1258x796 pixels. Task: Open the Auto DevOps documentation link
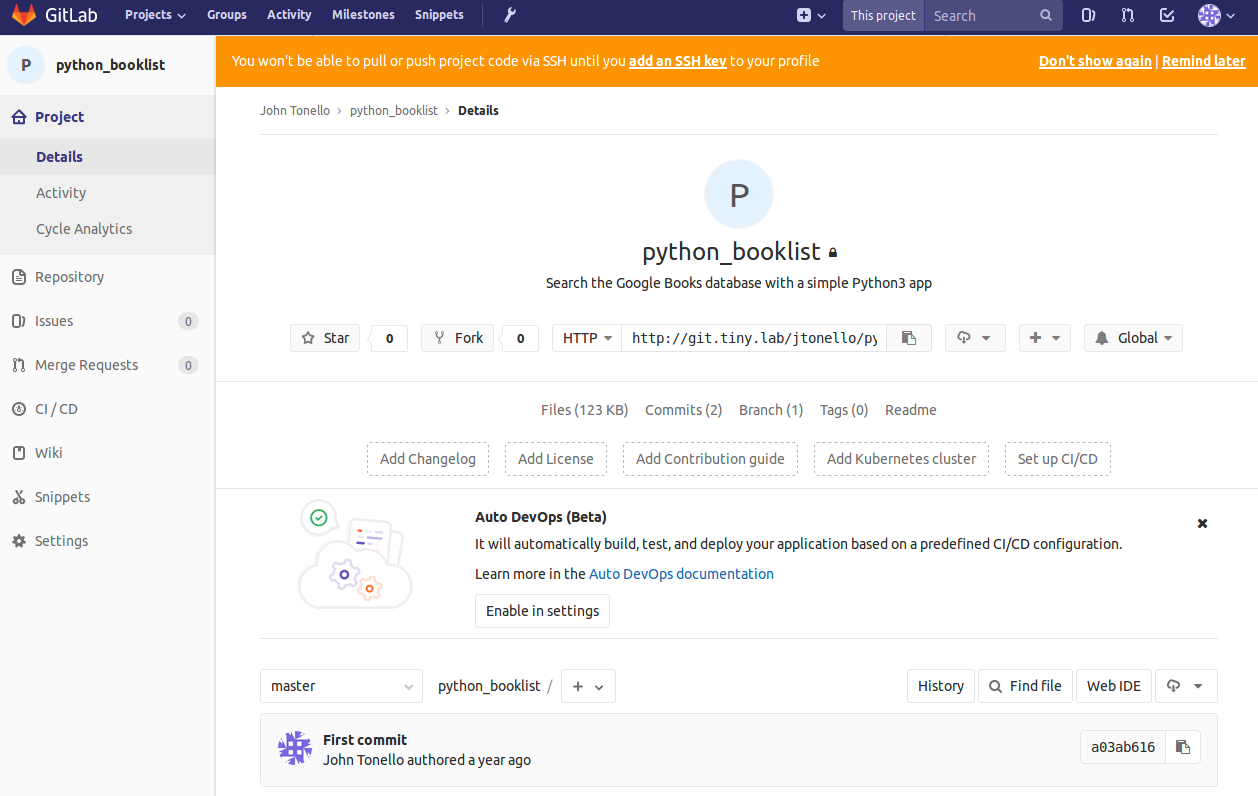681,573
